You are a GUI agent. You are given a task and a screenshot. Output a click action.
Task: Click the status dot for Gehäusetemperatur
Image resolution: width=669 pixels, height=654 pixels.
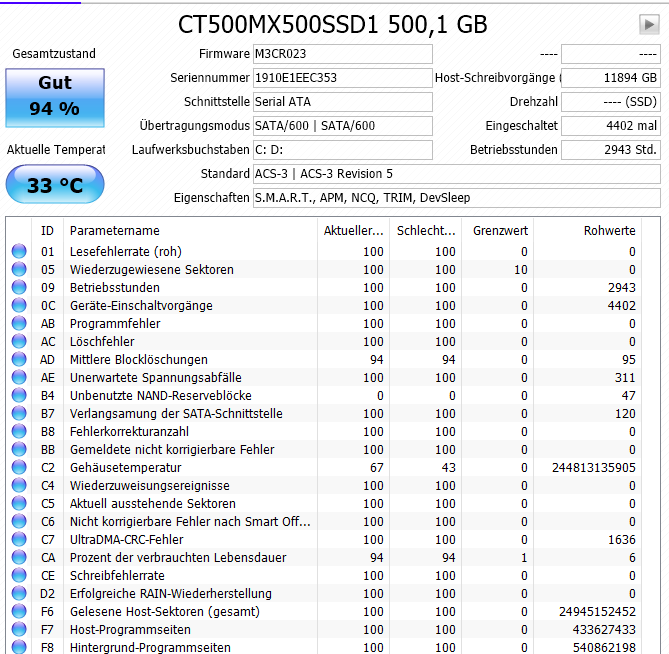[19, 467]
